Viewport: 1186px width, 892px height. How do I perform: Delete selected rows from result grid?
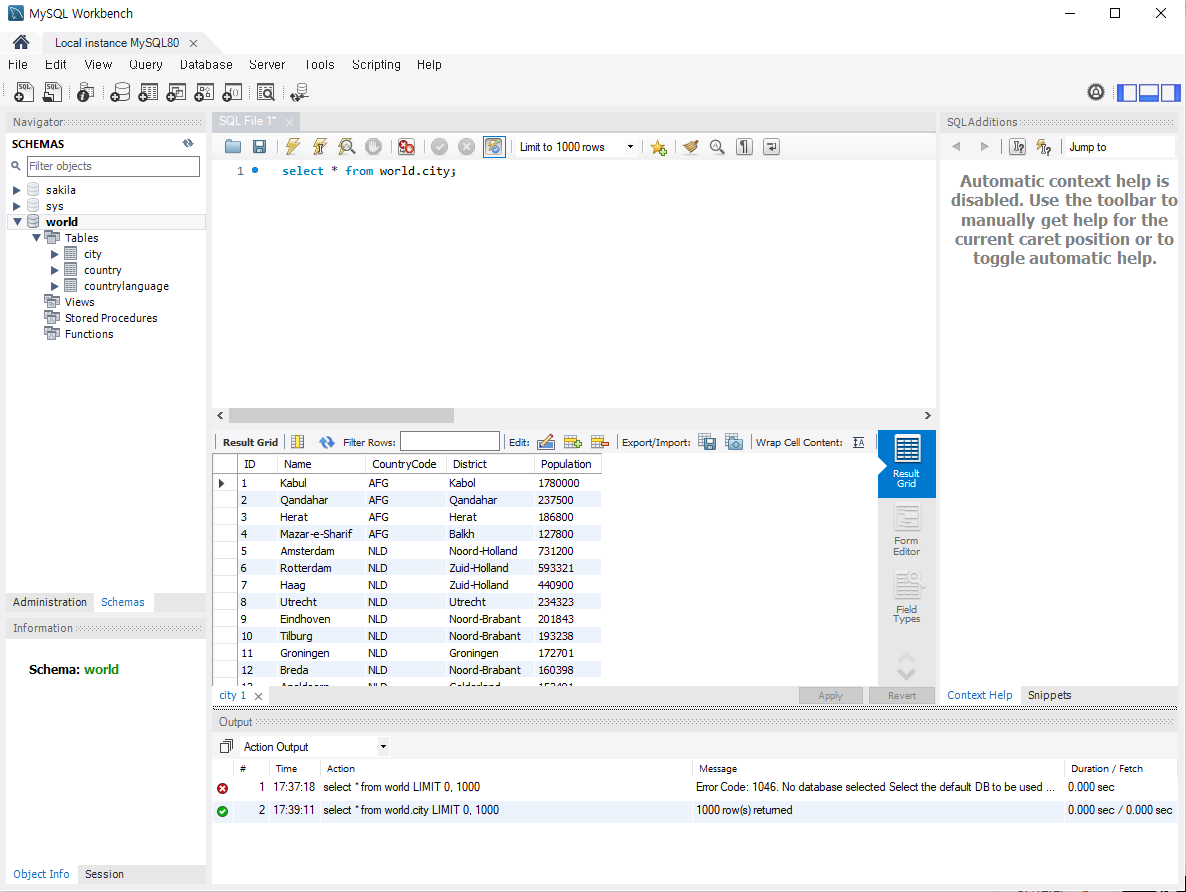[600, 442]
